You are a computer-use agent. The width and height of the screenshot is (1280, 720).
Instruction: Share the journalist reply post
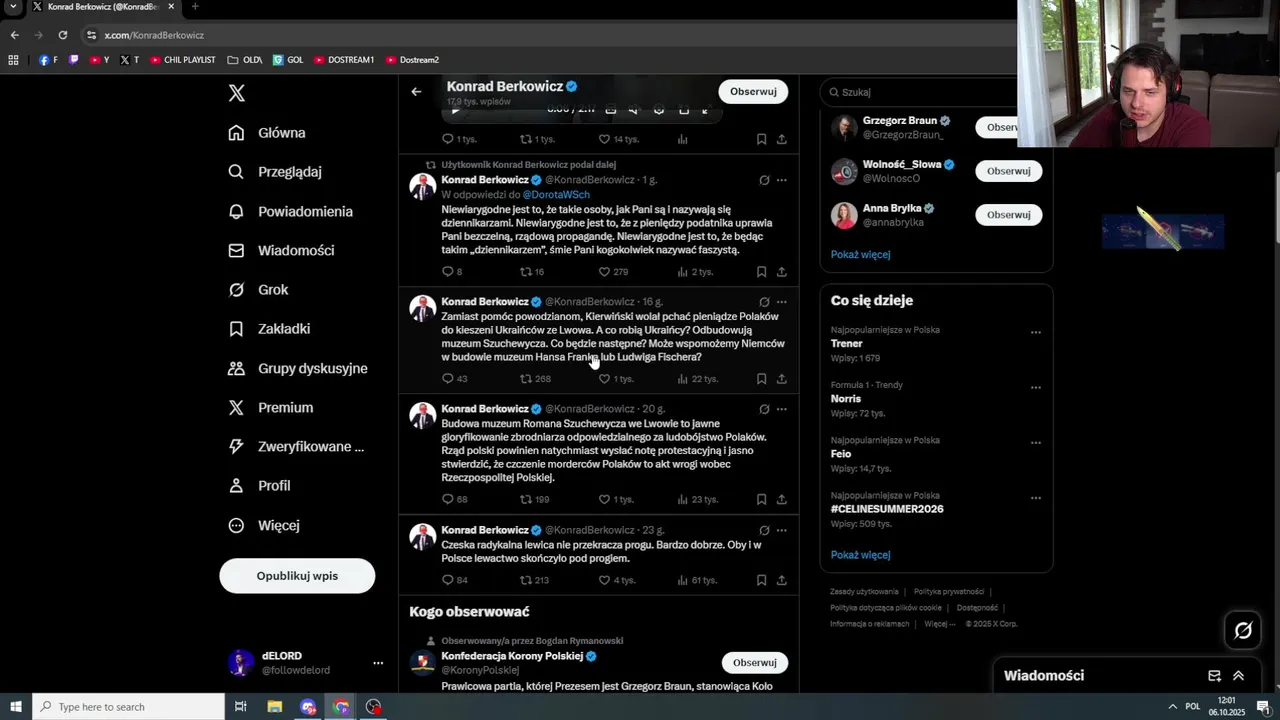pyautogui.click(x=782, y=272)
